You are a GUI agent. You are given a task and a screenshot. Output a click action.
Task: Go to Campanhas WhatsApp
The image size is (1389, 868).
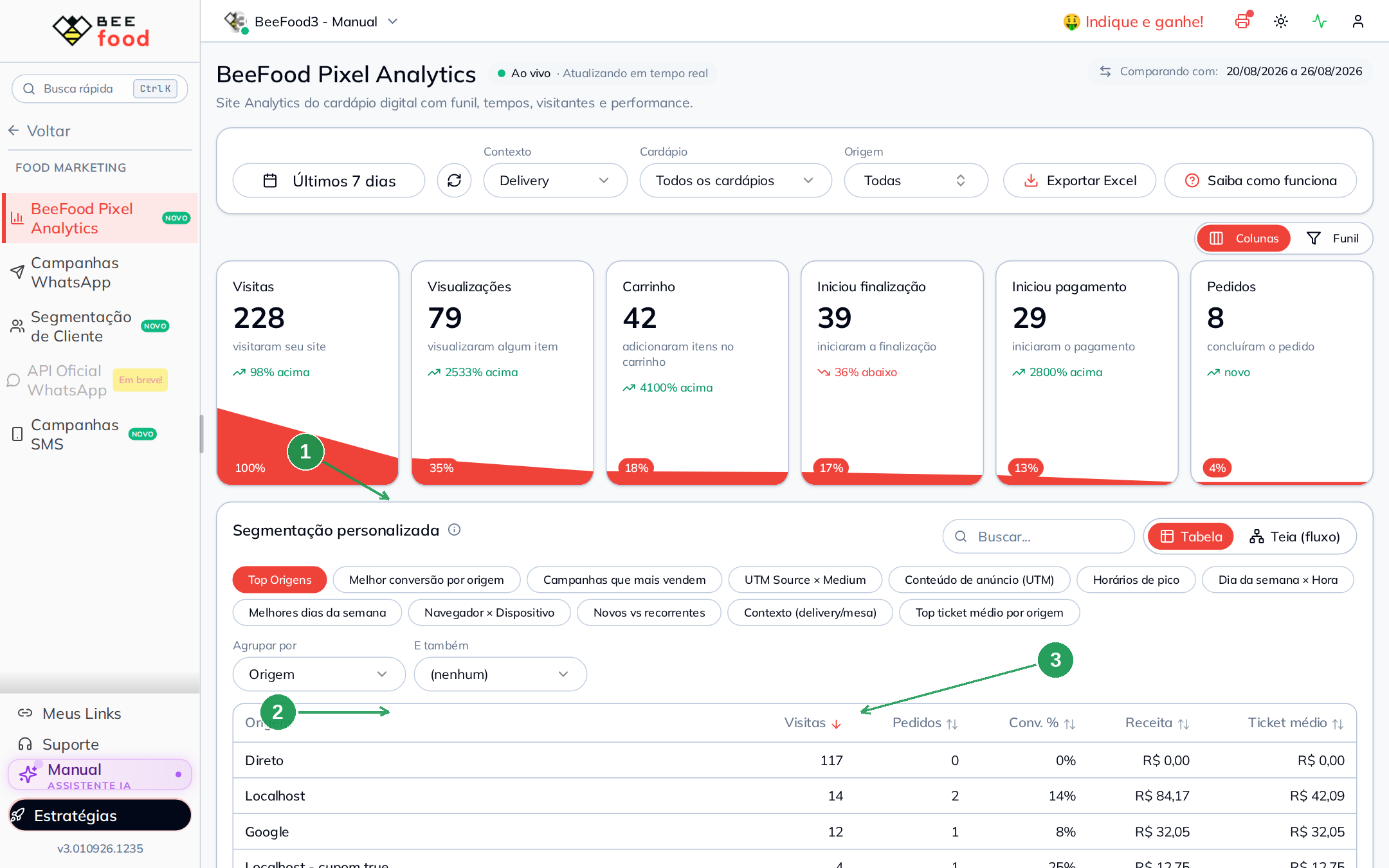point(100,273)
